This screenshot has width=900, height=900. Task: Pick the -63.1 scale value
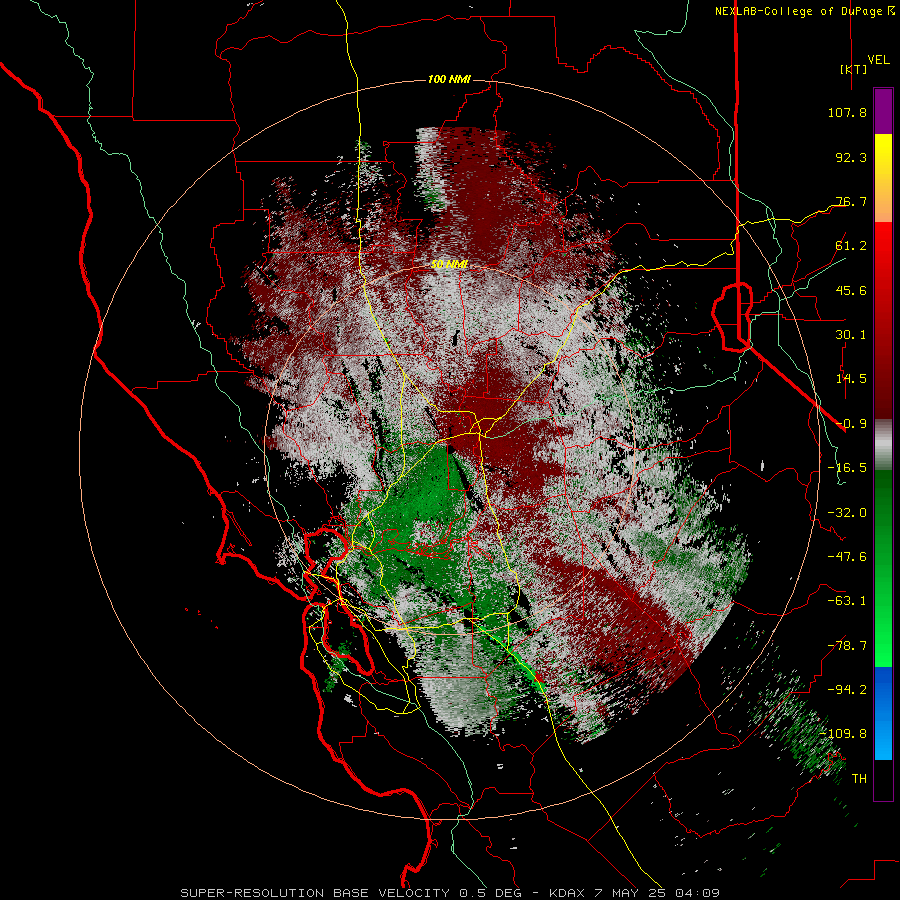pos(847,601)
